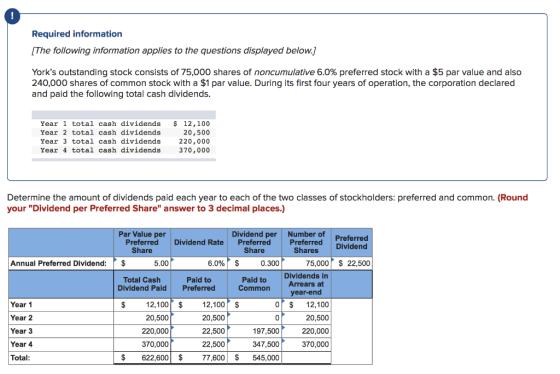Select Year 3 Dividends in Arrears 220,000 field
560x374 pixels.
pyautogui.click(x=306, y=331)
